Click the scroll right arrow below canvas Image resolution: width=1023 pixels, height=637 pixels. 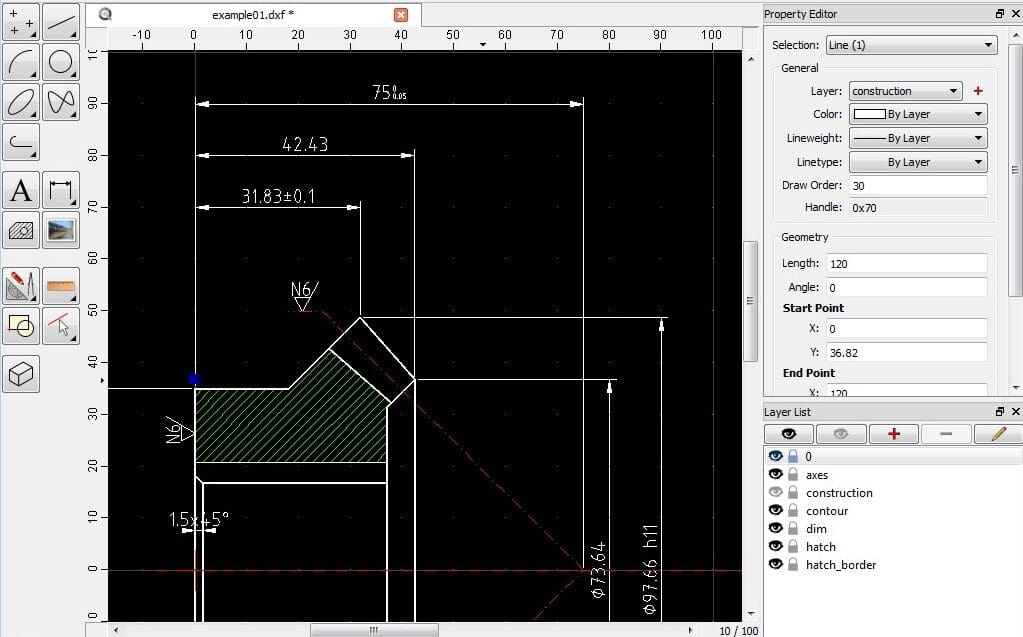coord(690,630)
